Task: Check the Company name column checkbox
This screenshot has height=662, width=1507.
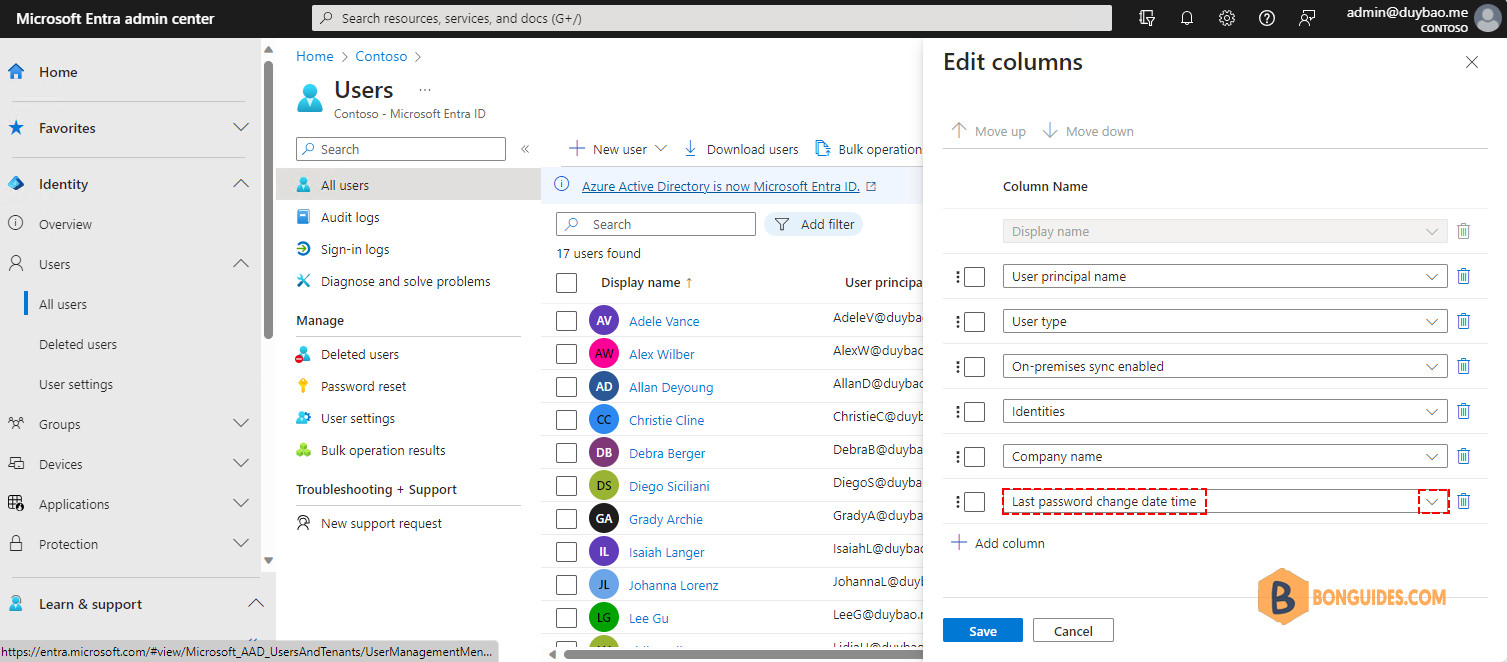Action: pyautogui.click(x=975, y=457)
